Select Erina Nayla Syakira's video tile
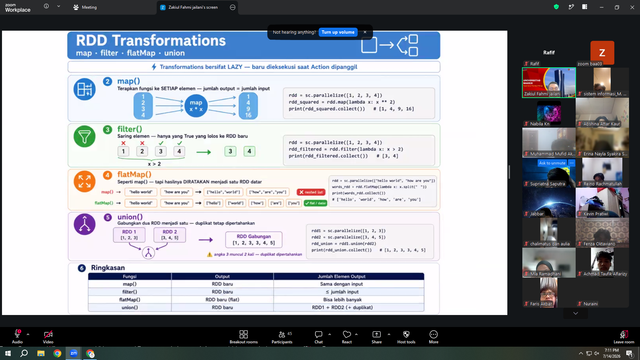640x360 pixels. tap(602, 142)
